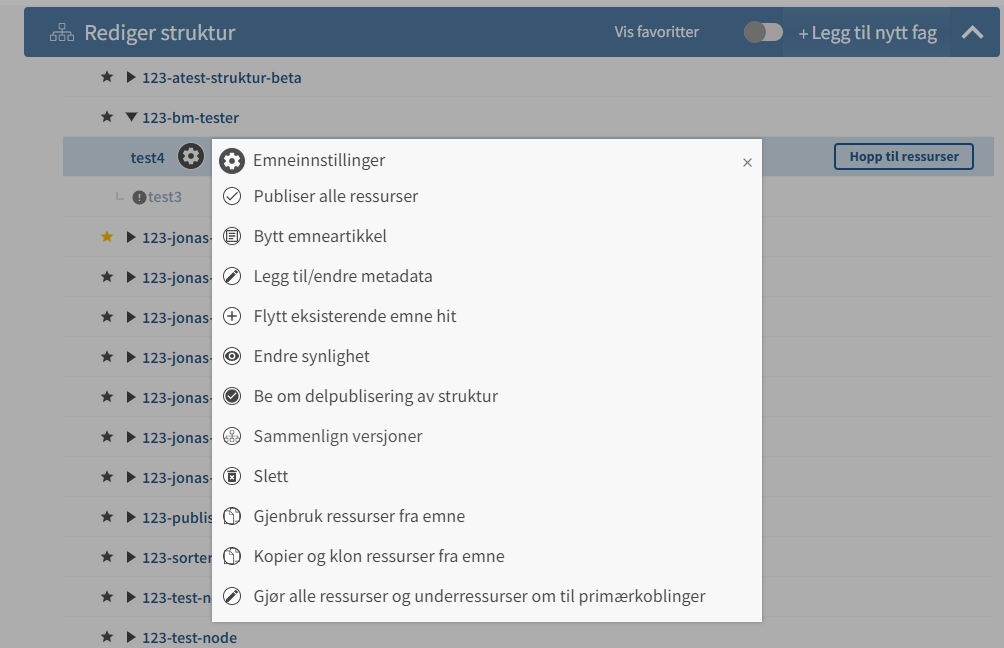Click the eye icon for Endre synlighet
Viewport: 1004px width, 648px height.
coord(232,356)
